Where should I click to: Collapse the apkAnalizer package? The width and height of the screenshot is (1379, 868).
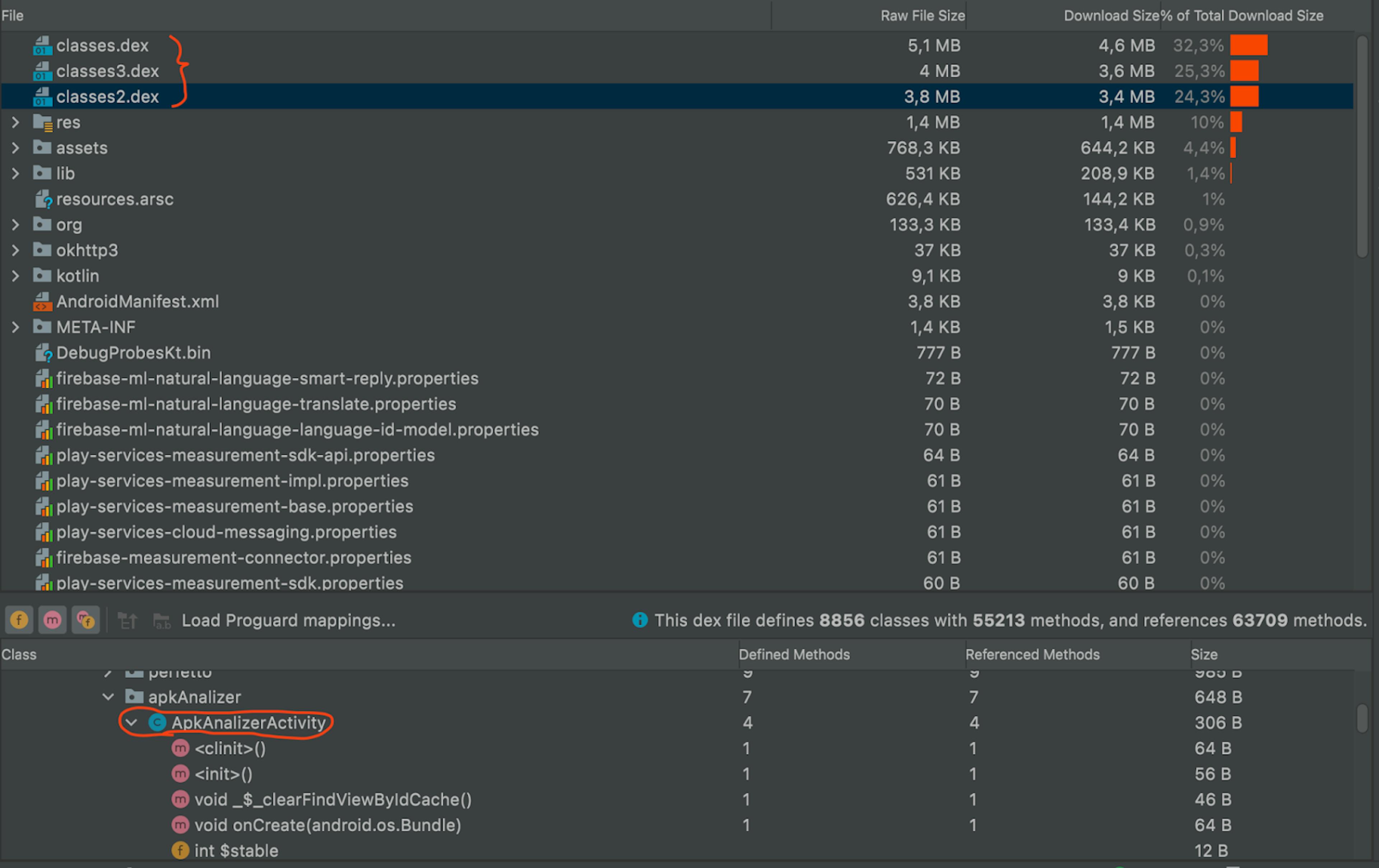[108, 697]
